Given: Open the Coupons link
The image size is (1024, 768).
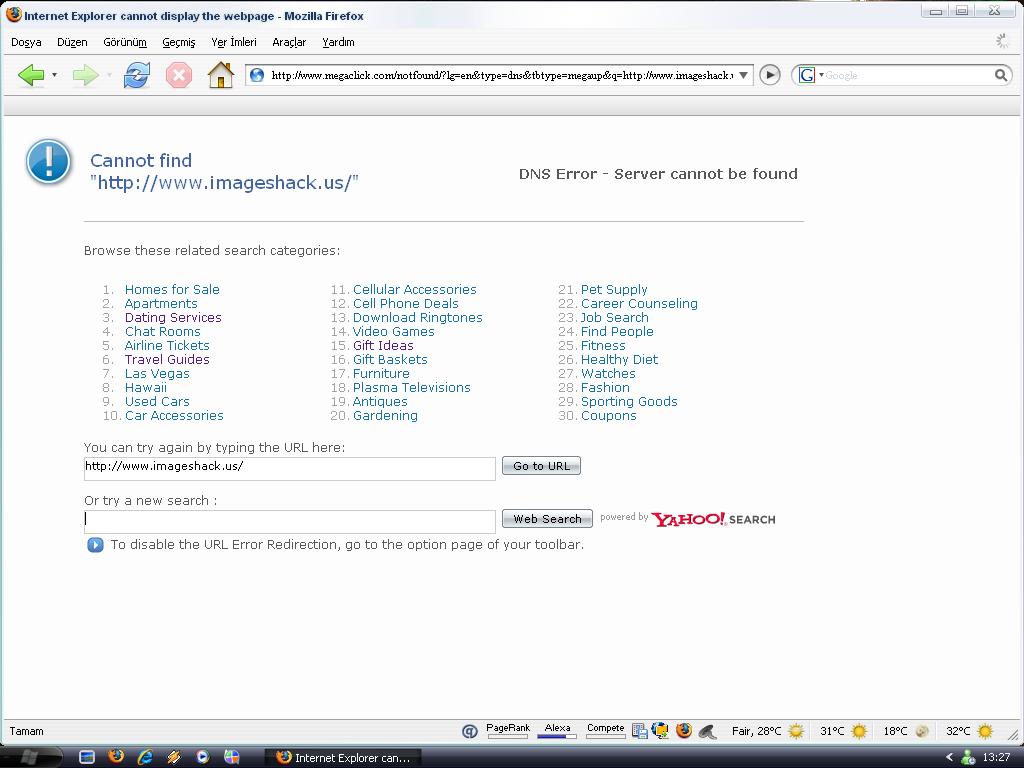Looking at the screenshot, I should pyautogui.click(x=609, y=415).
